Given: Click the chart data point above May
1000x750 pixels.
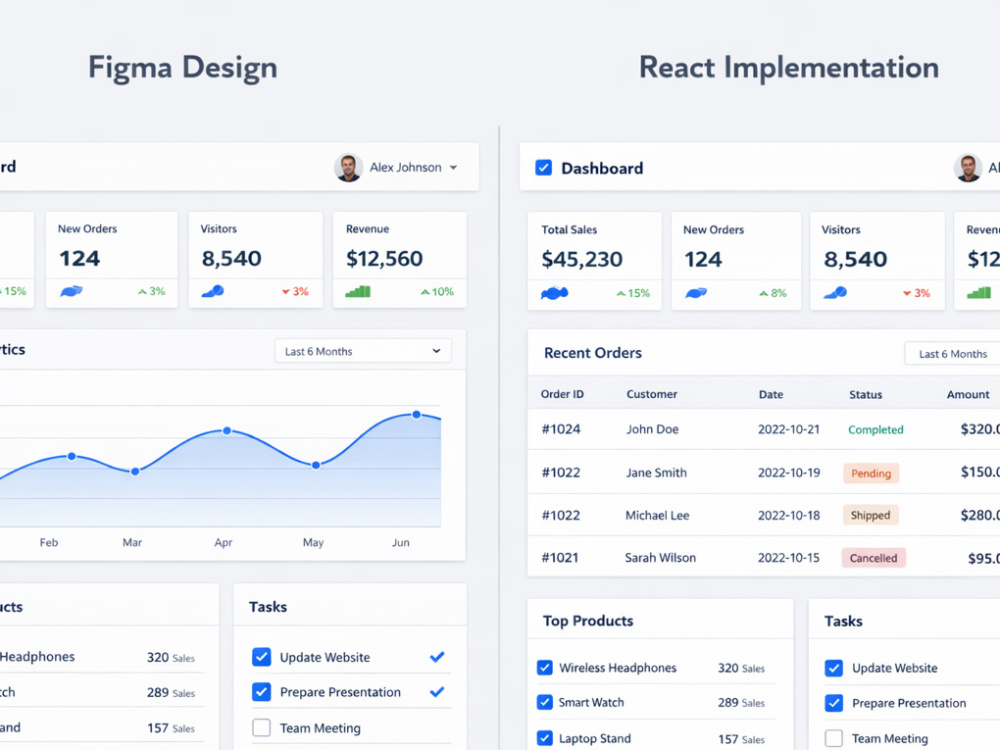Looking at the screenshot, I should 316,466.
